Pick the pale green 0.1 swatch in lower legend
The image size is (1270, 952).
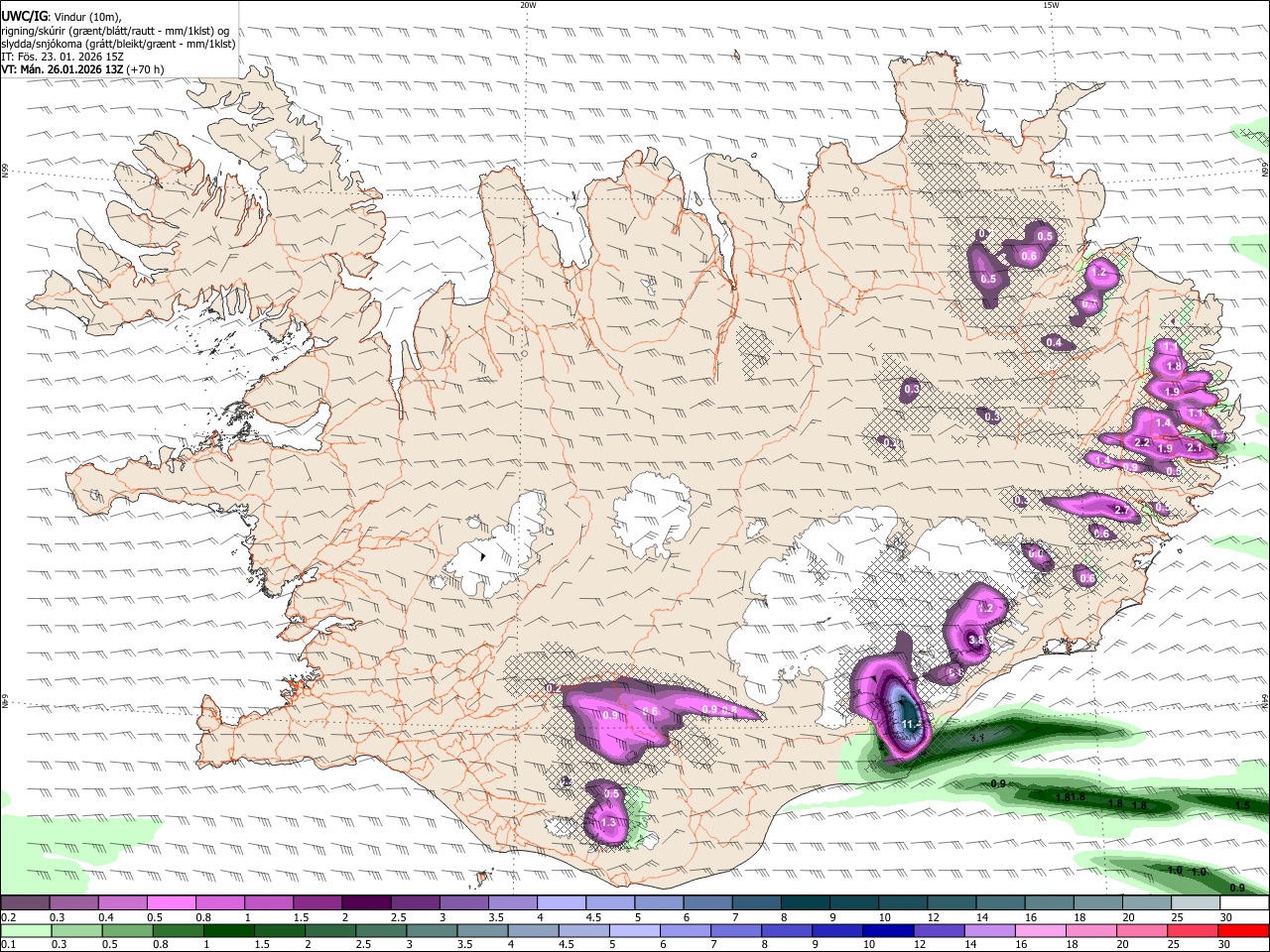tap(25, 931)
